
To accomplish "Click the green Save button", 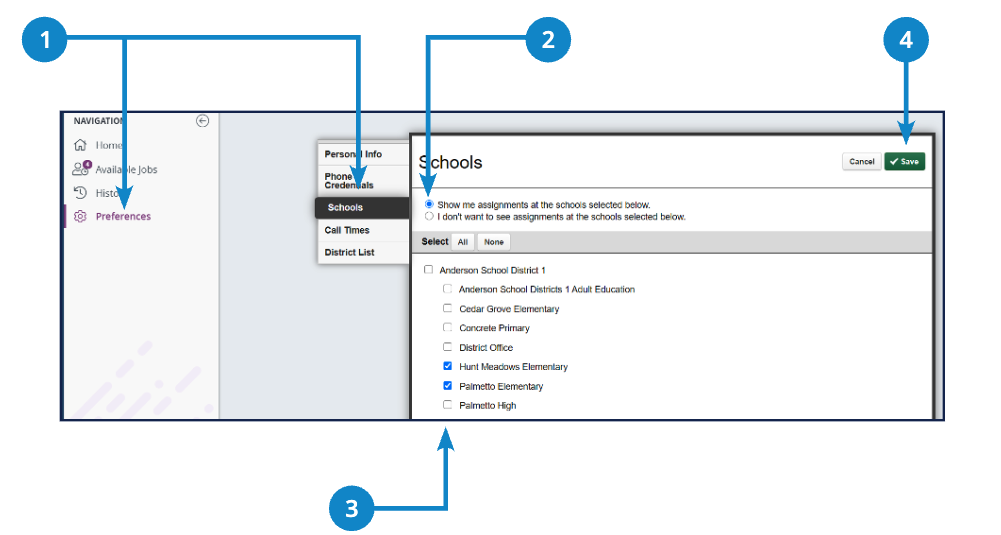I will pyautogui.click(x=905, y=162).
